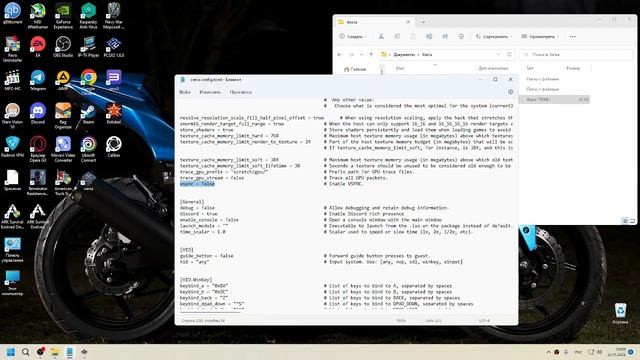The height and width of the screenshot is (360, 640).
Task: Open taskbar Search
Action: [25, 352]
